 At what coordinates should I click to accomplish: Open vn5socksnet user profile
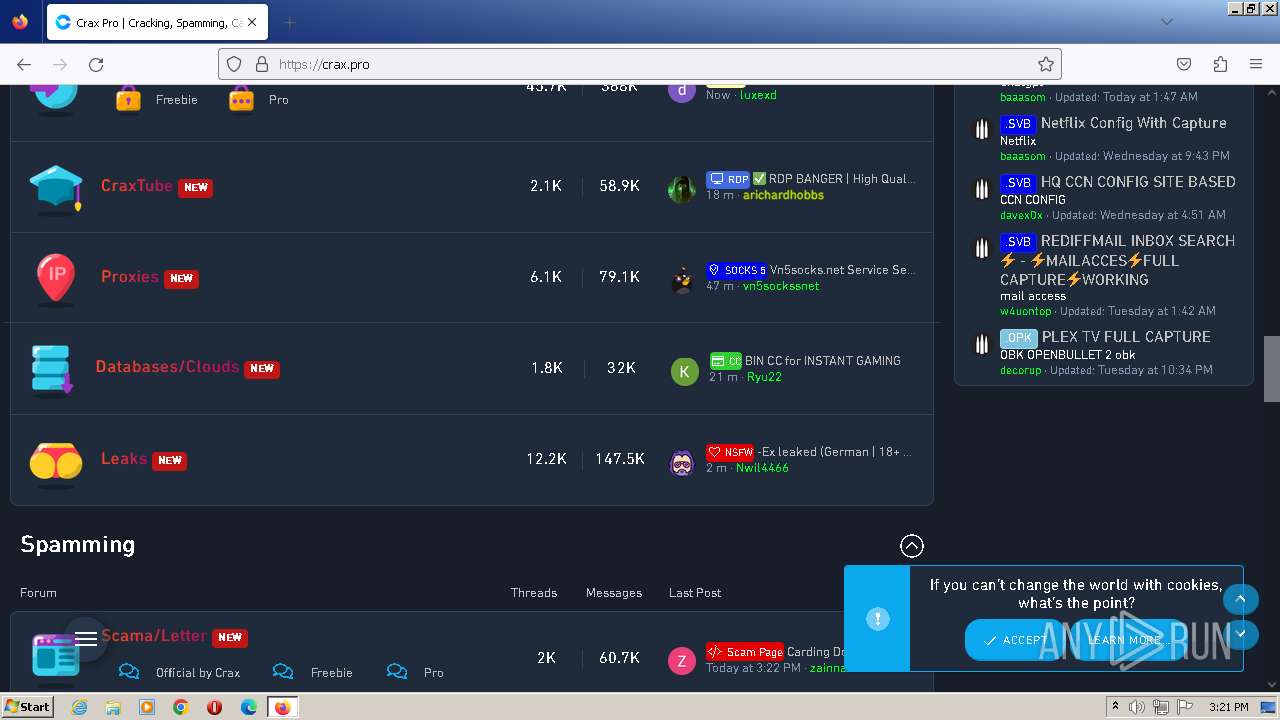[x=780, y=286]
